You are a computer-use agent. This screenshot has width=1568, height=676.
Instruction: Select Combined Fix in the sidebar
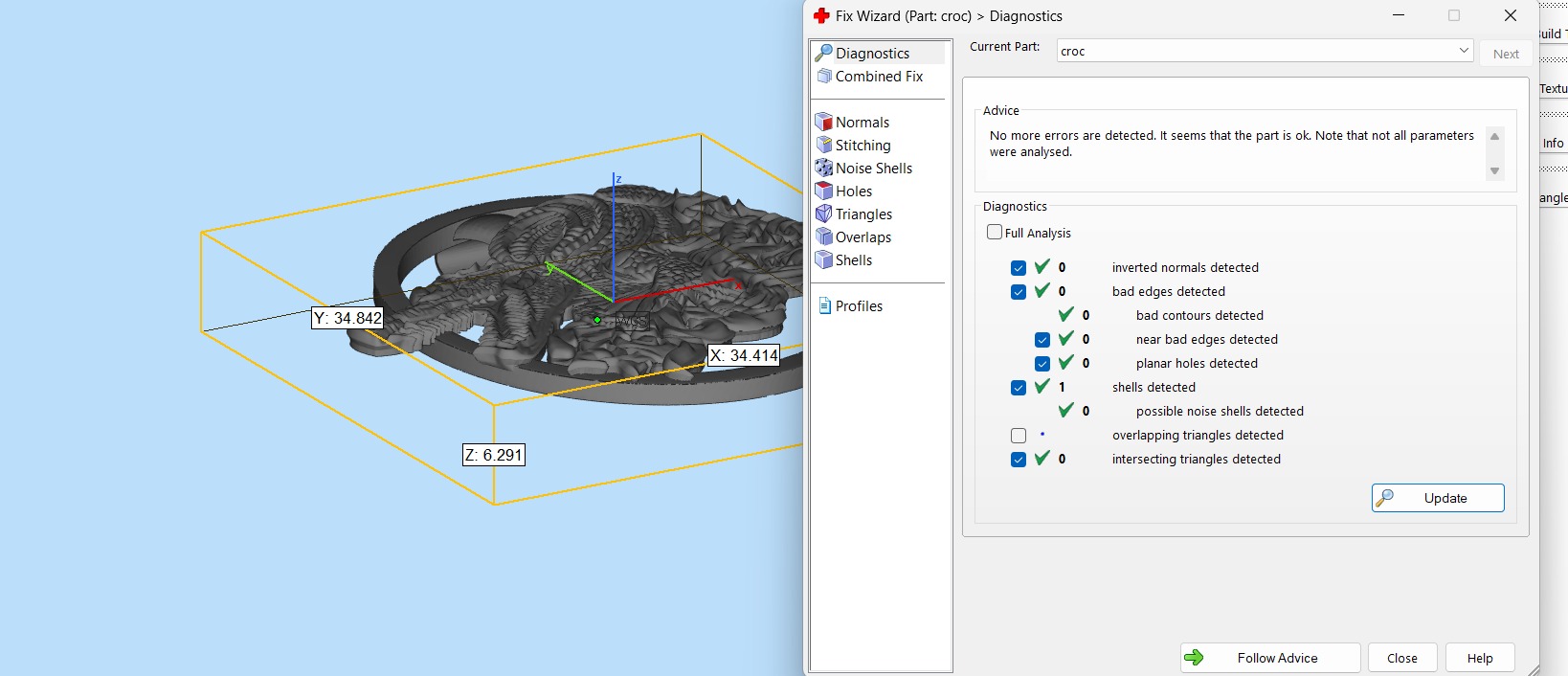coord(879,76)
